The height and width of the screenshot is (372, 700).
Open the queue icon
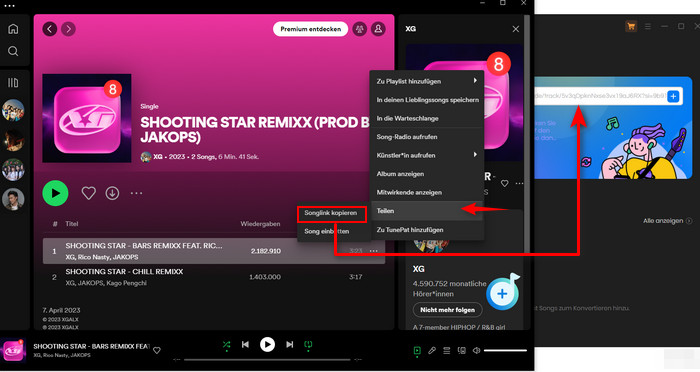click(446, 351)
